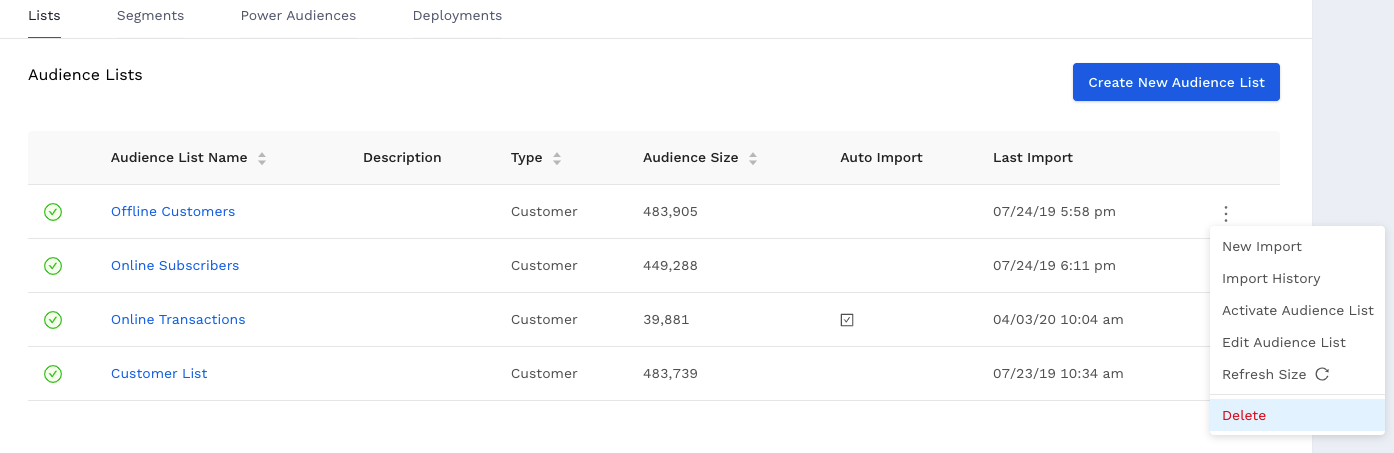The height and width of the screenshot is (453, 1394).
Task: Click the green status check for Offline Customers
Action: point(53,212)
